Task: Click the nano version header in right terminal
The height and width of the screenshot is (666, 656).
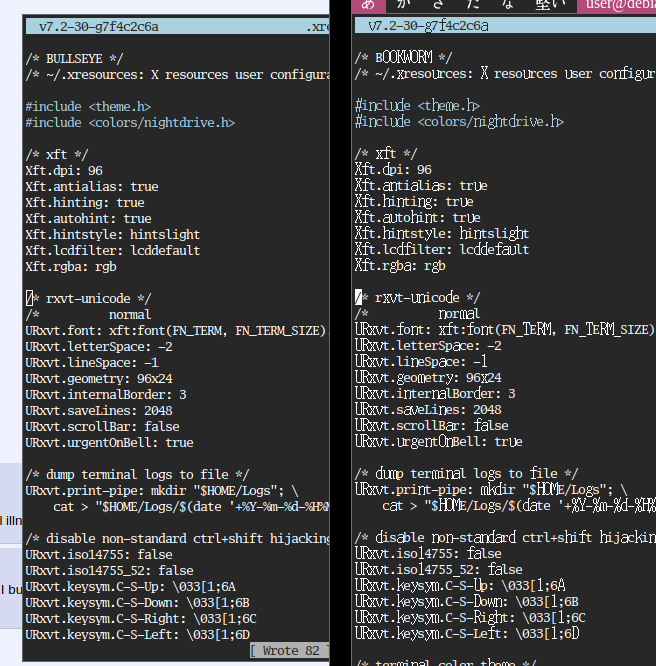Action: (428, 26)
